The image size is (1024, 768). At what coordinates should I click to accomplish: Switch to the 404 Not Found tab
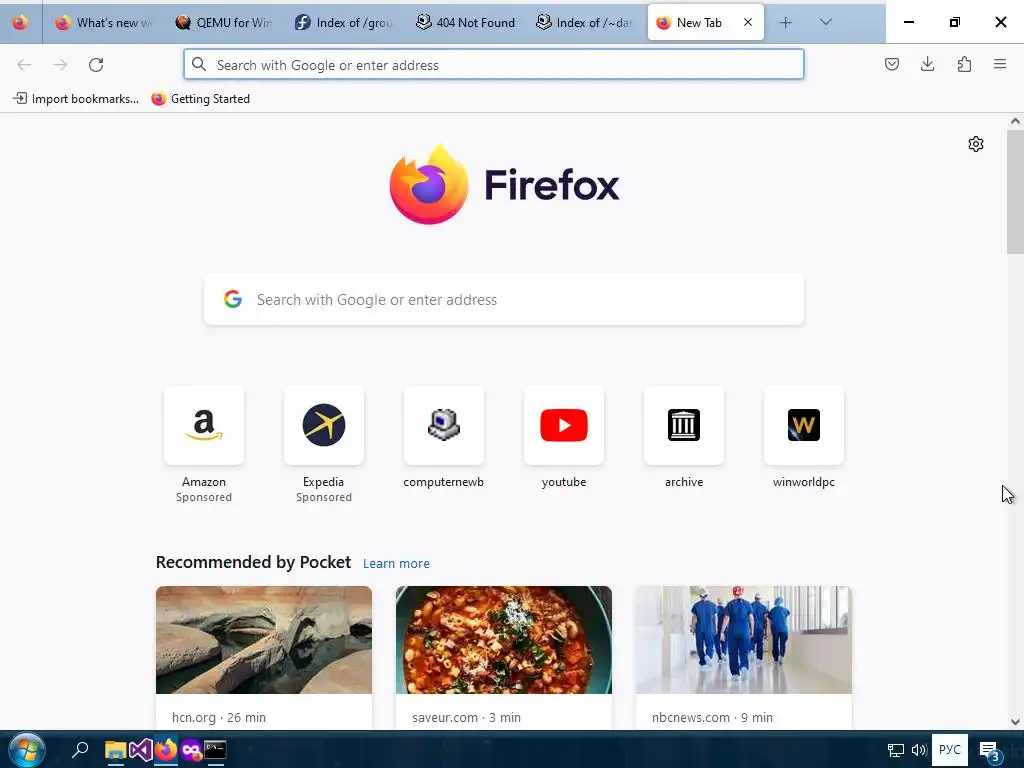(x=465, y=22)
